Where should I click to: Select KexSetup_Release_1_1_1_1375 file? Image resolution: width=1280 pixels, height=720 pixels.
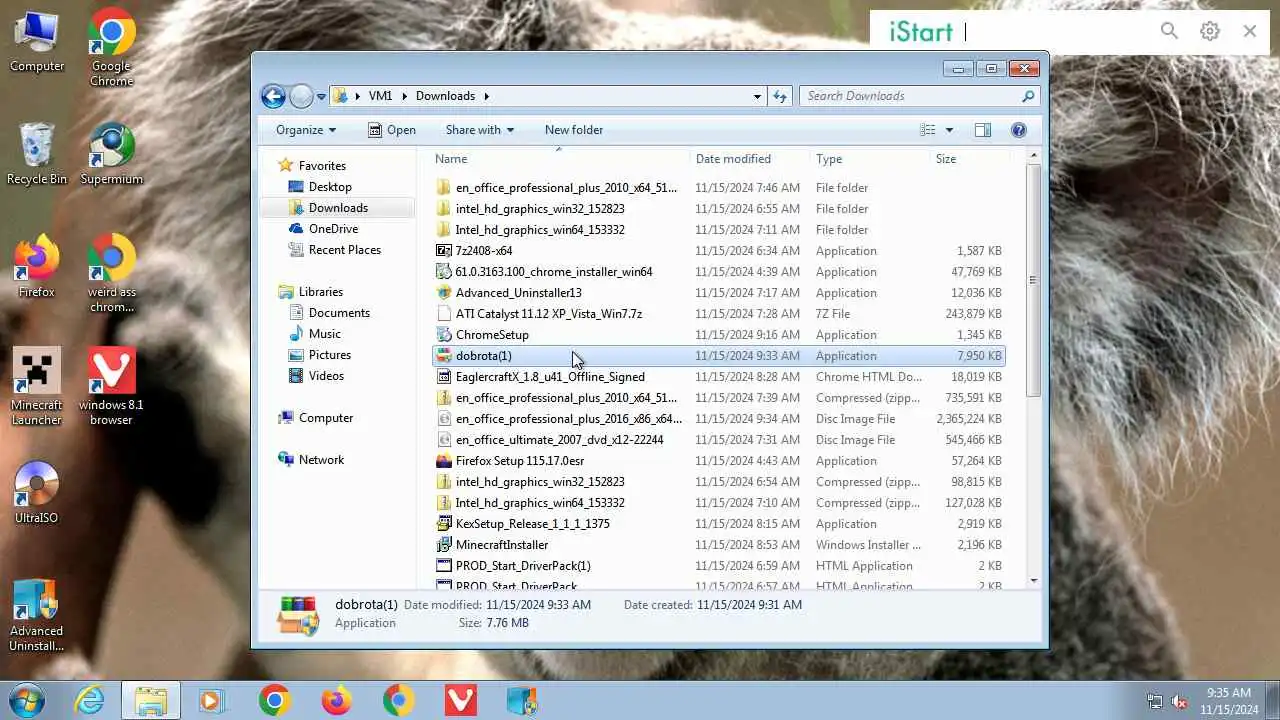coord(719,524)
